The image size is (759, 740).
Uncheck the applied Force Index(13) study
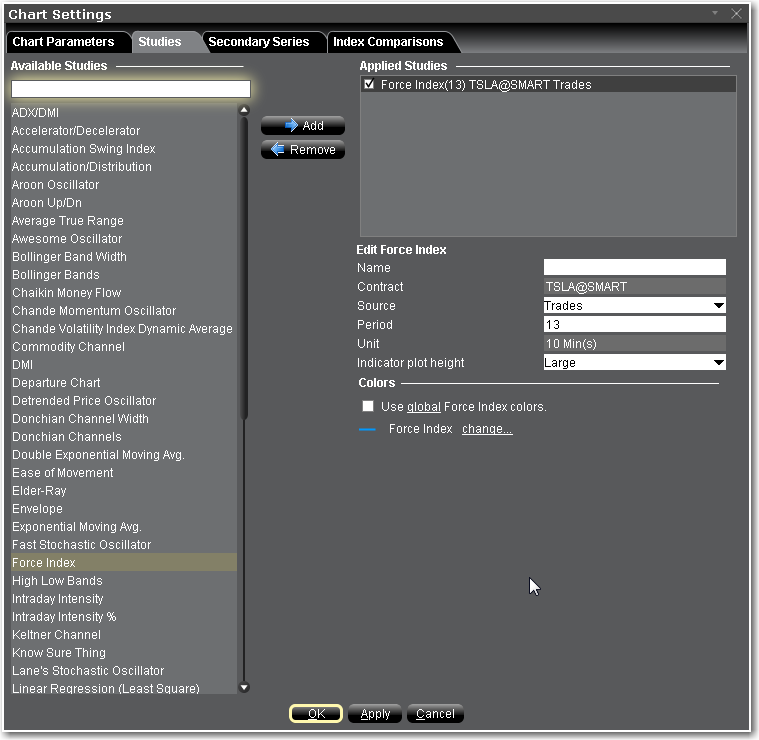(x=369, y=85)
